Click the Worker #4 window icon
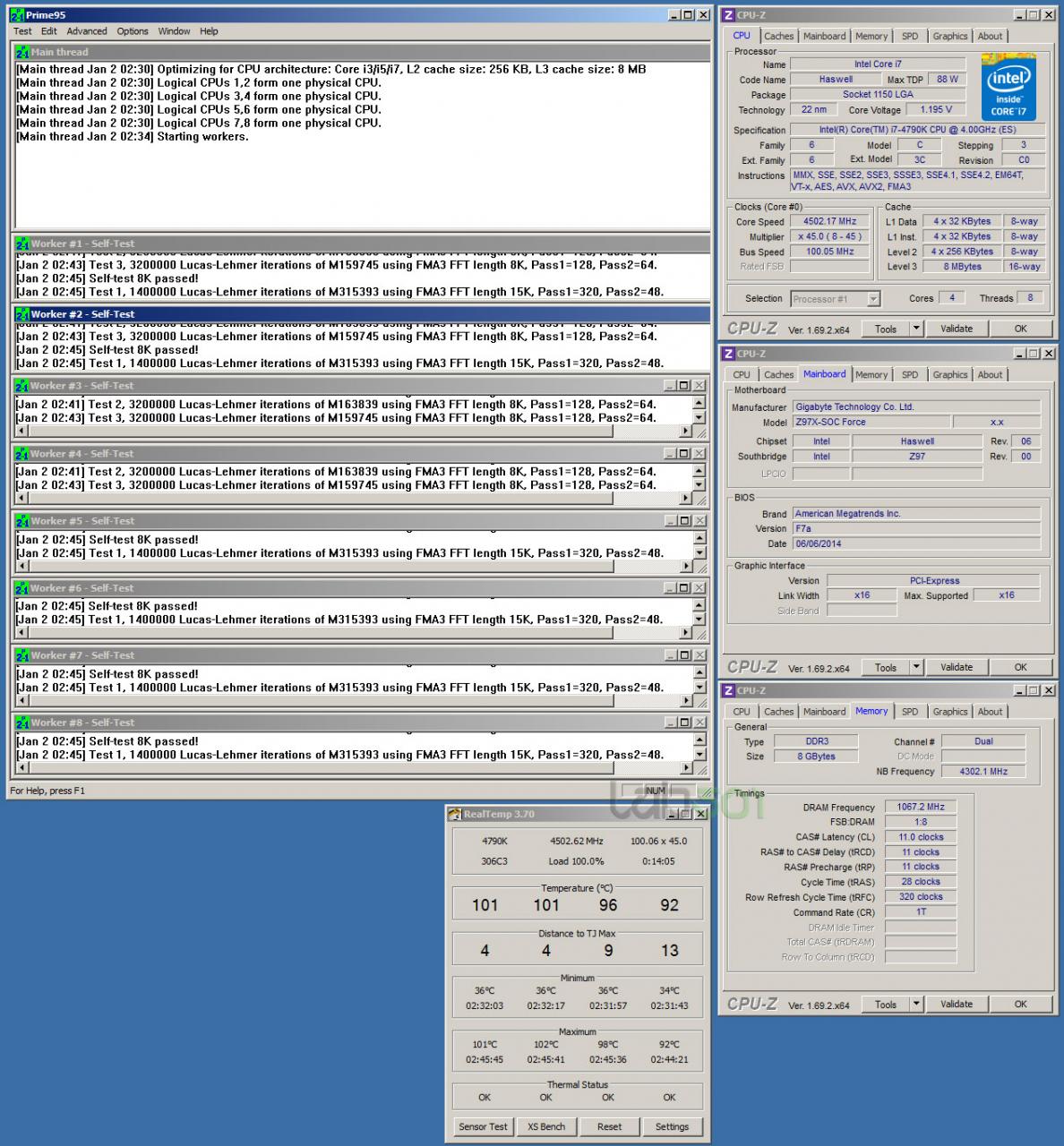The height and width of the screenshot is (1146, 1064). coord(21,454)
